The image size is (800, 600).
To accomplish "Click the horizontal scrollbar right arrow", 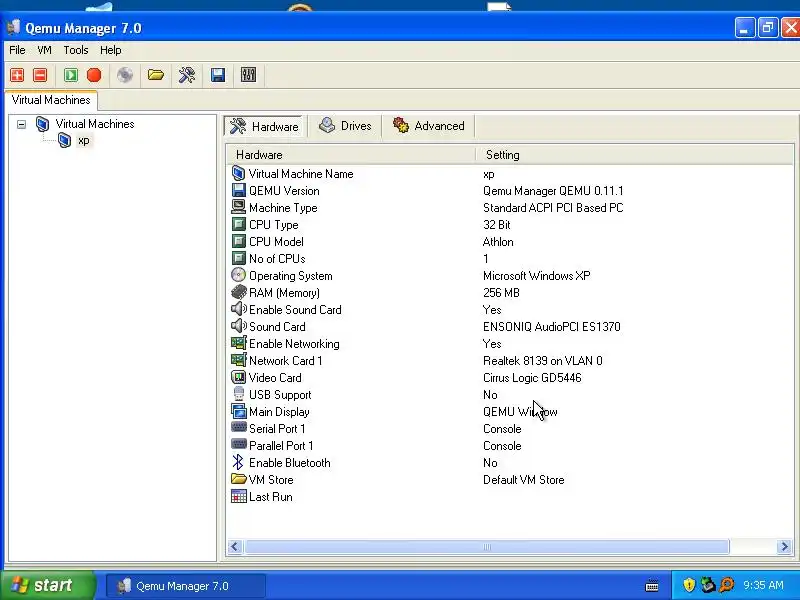I will coord(784,547).
